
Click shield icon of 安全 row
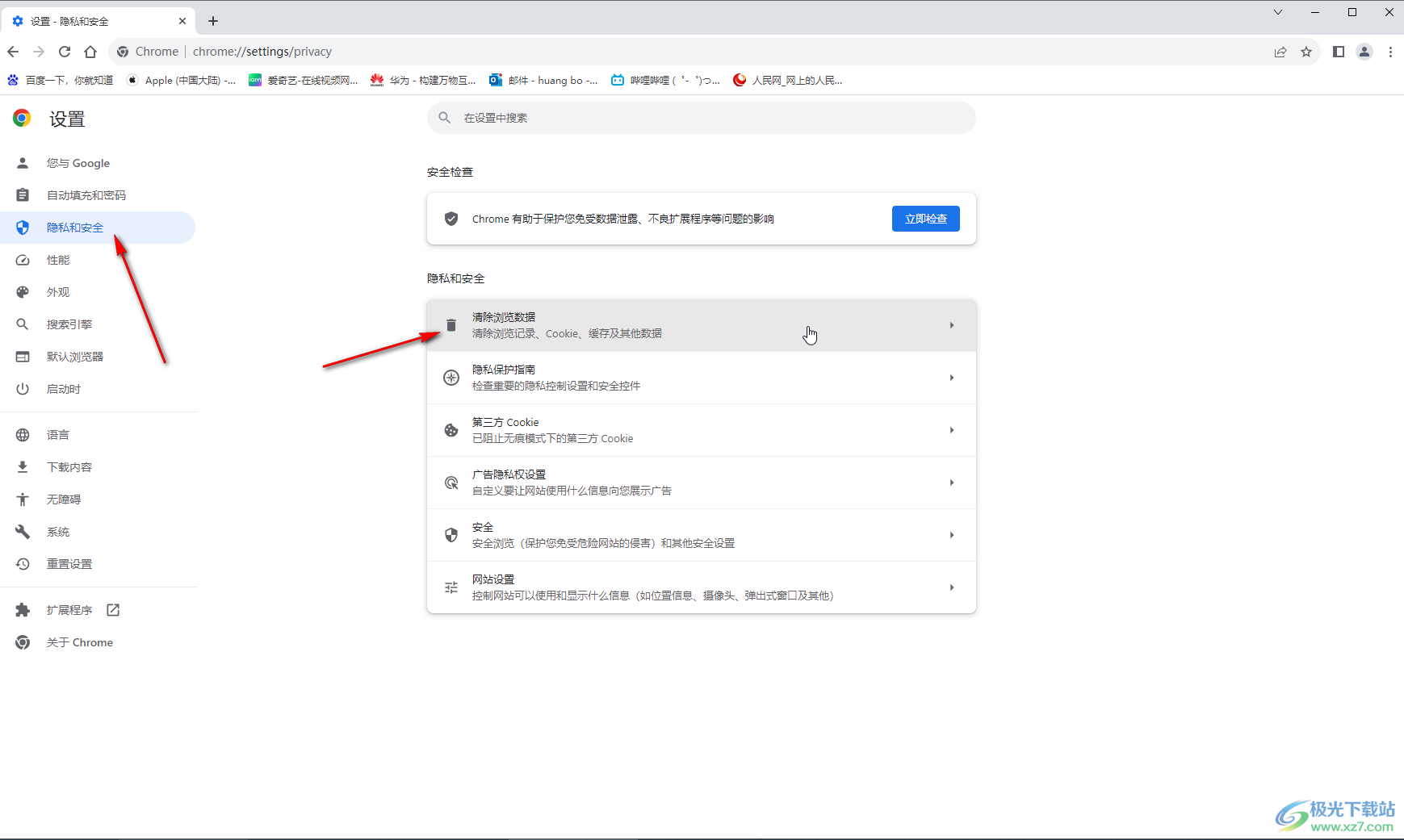pos(451,535)
